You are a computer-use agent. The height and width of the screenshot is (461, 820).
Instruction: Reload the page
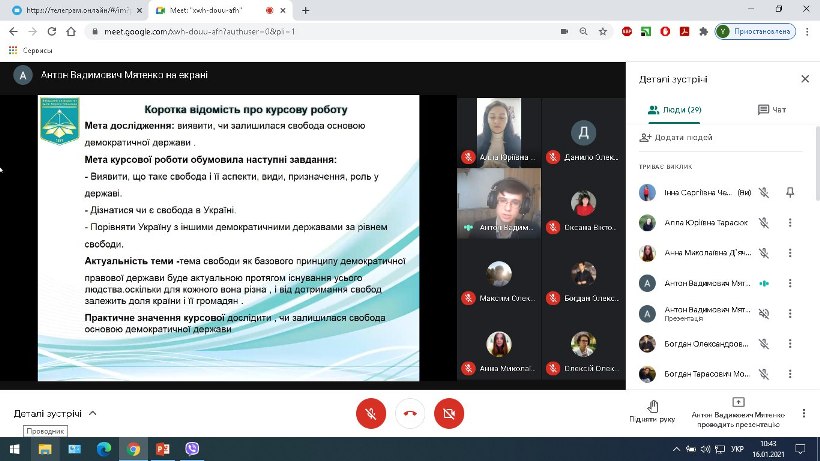click(52, 31)
